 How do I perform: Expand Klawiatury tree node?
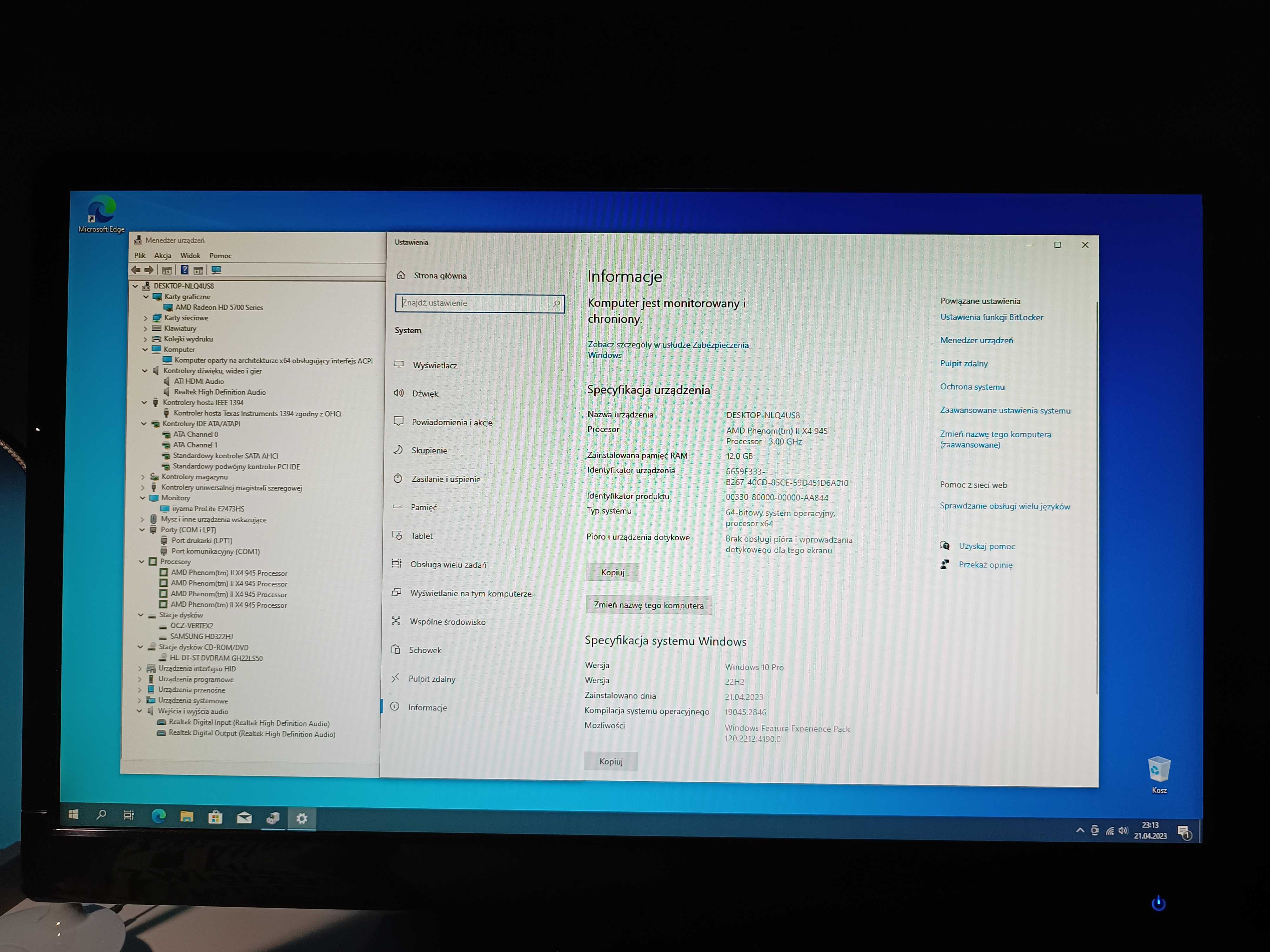click(145, 329)
